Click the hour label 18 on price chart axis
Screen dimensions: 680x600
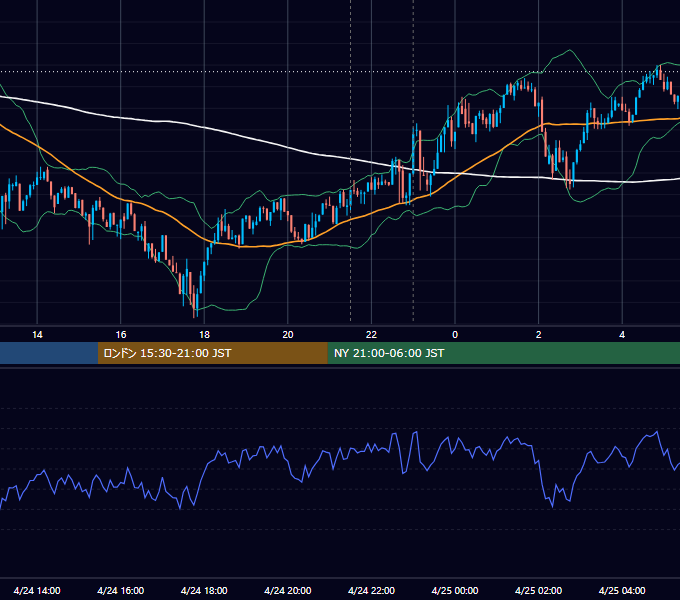click(204, 335)
